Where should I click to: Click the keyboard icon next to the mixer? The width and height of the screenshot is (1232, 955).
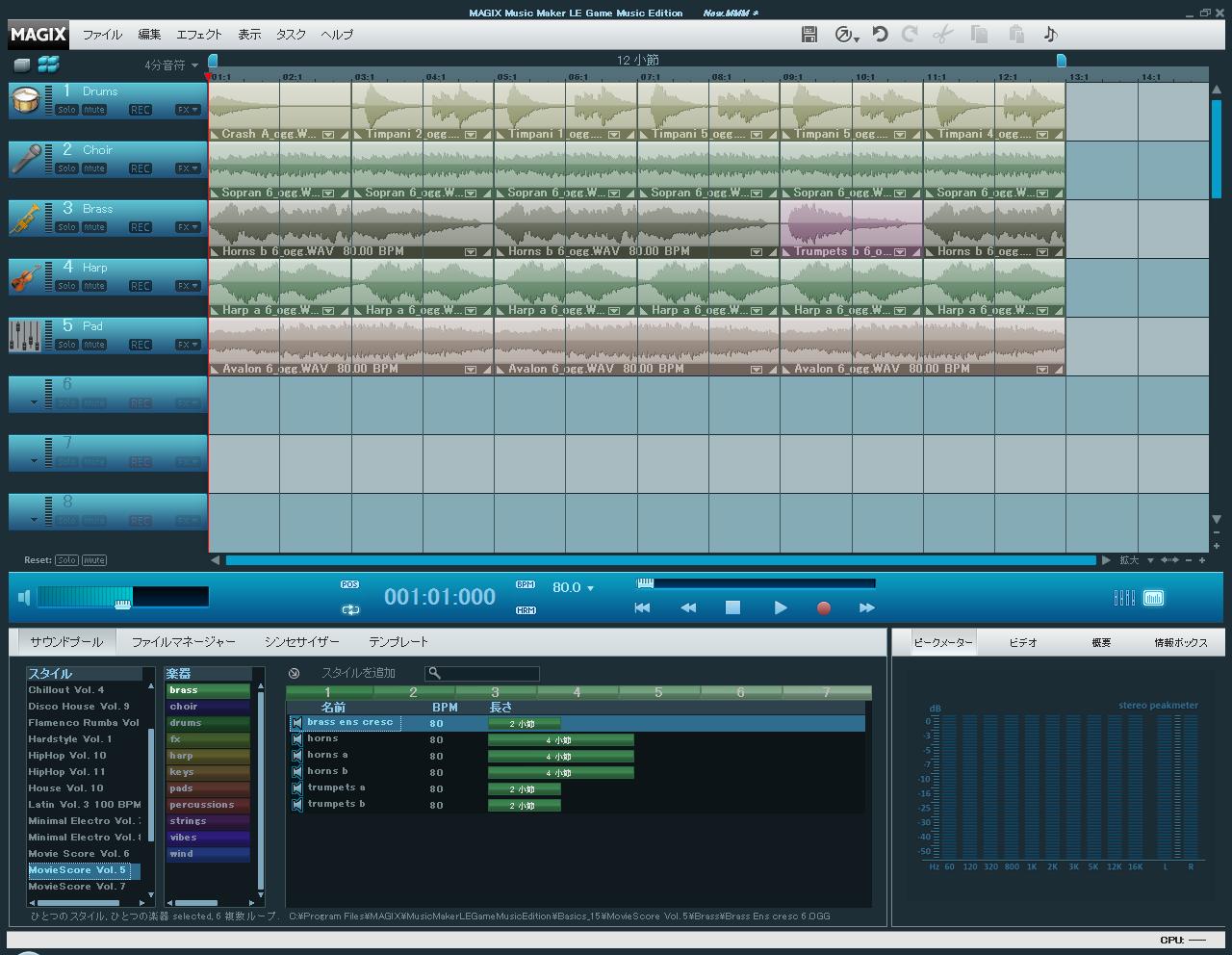tap(1153, 598)
